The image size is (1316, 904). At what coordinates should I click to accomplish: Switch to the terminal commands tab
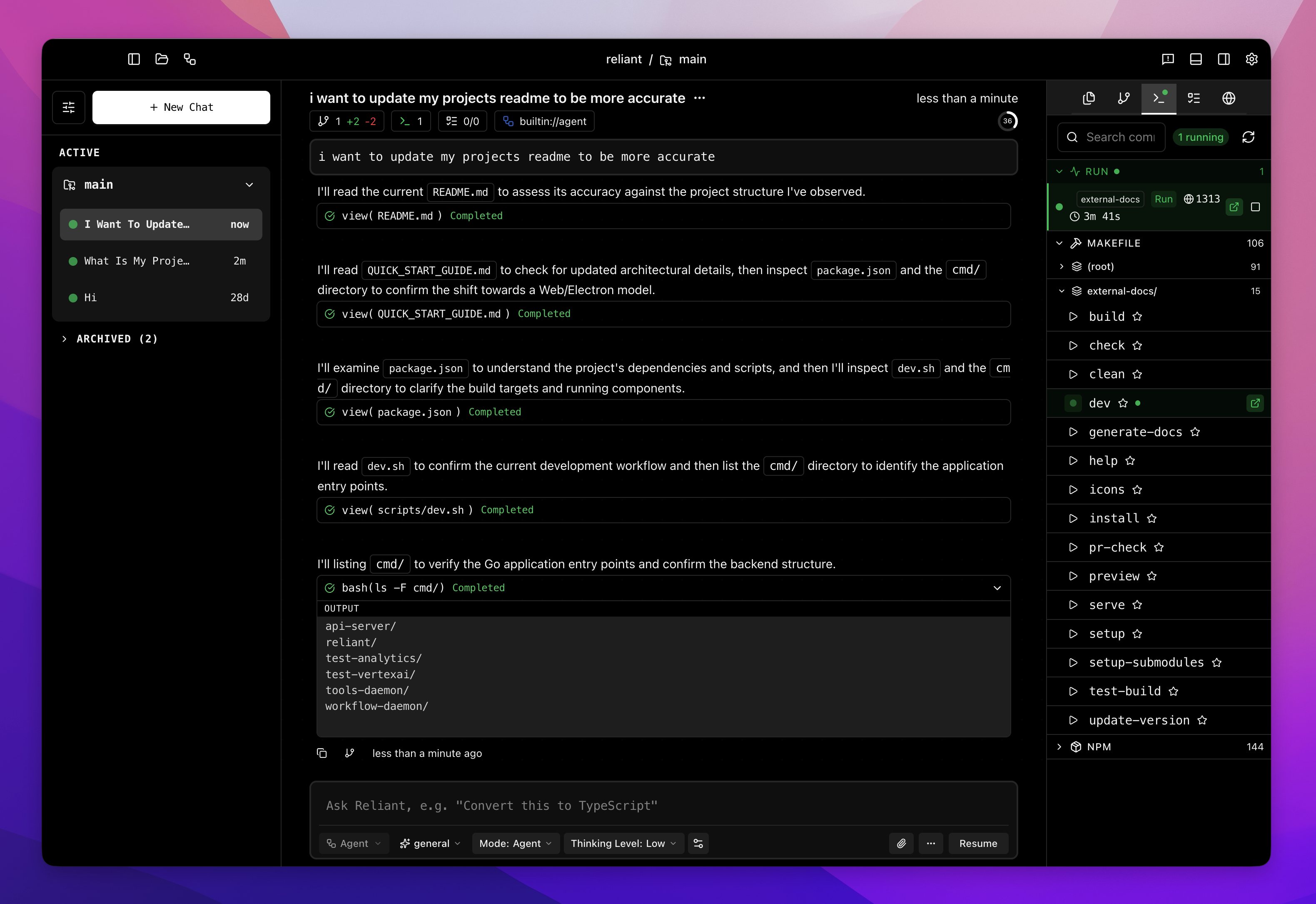point(1159,98)
